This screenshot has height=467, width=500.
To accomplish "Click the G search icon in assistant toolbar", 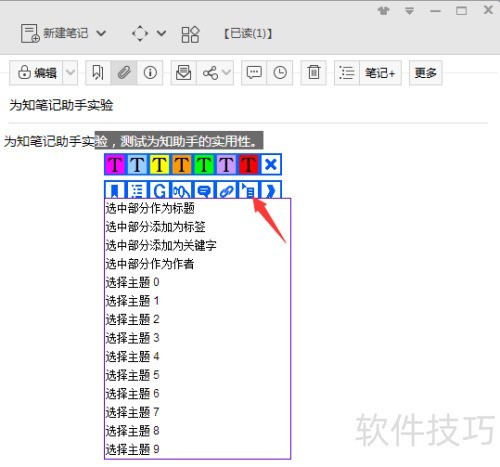I will coord(159,190).
